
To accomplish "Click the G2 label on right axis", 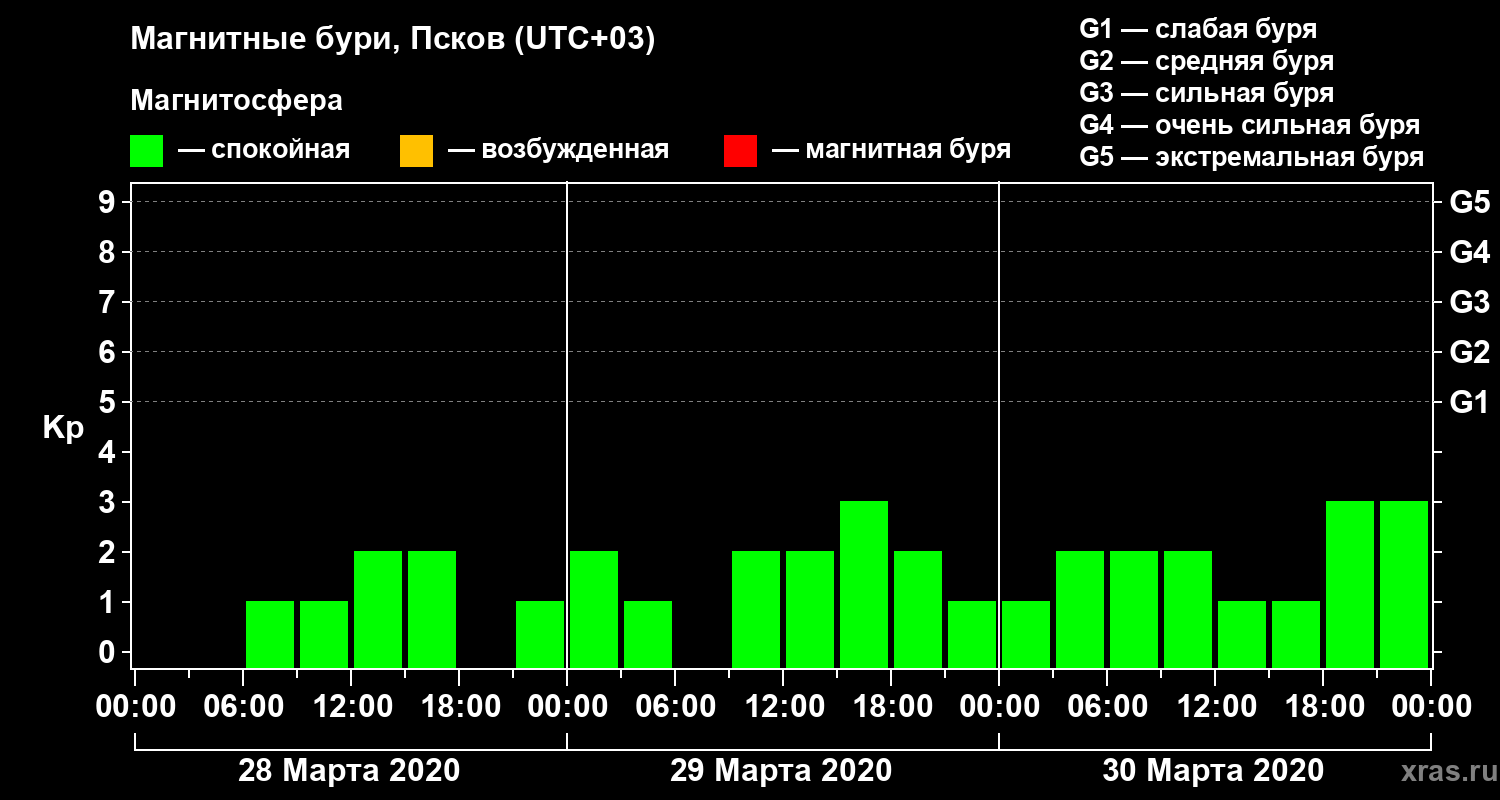I will point(1469,352).
